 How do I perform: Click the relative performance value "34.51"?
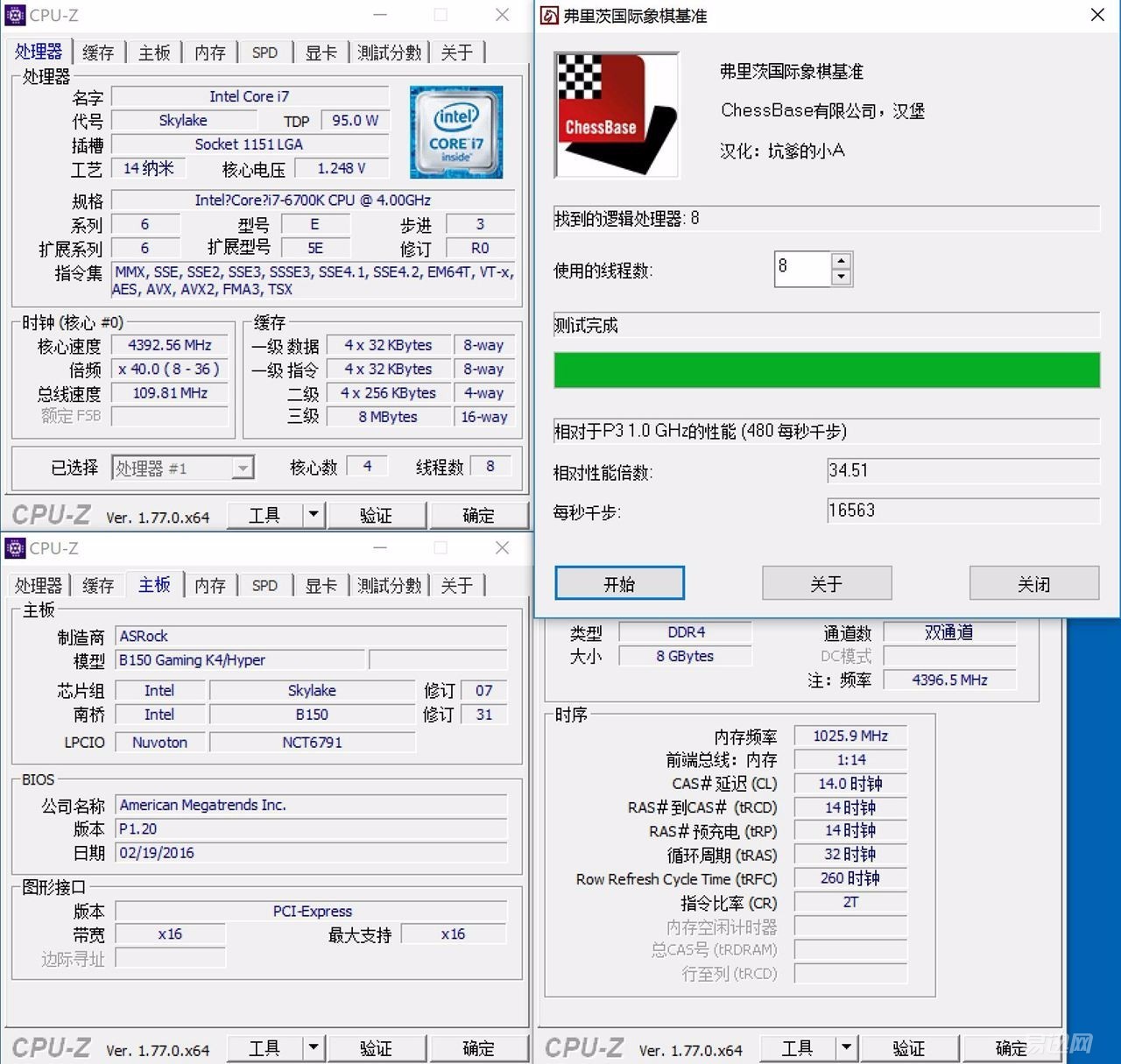click(963, 470)
